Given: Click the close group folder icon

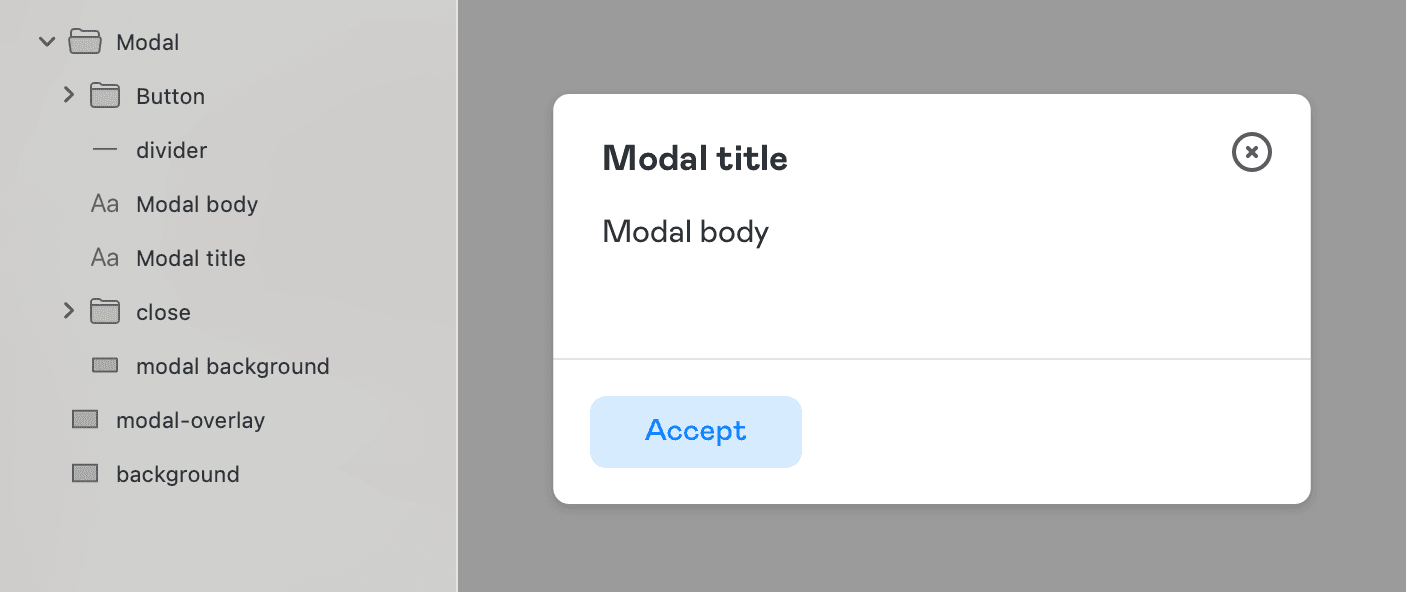Looking at the screenshot, I should click(105, 311).
